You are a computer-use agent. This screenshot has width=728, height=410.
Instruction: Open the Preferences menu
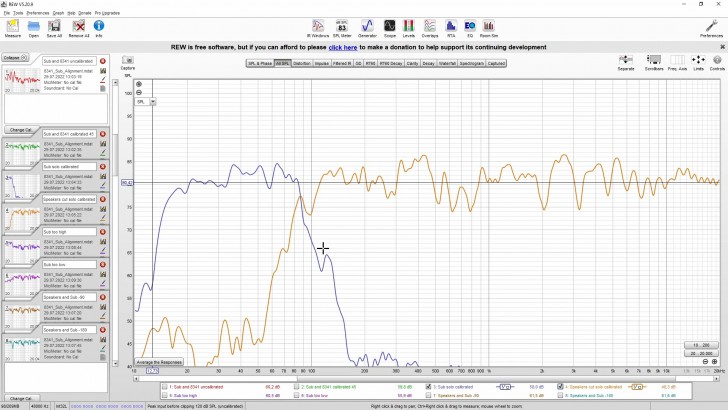click(38, 13)
